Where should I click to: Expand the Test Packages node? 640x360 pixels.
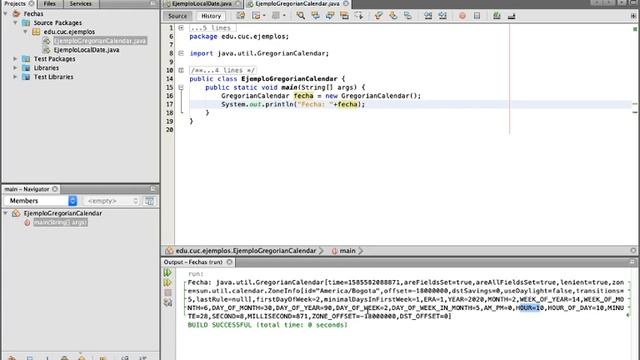[16, 59]
